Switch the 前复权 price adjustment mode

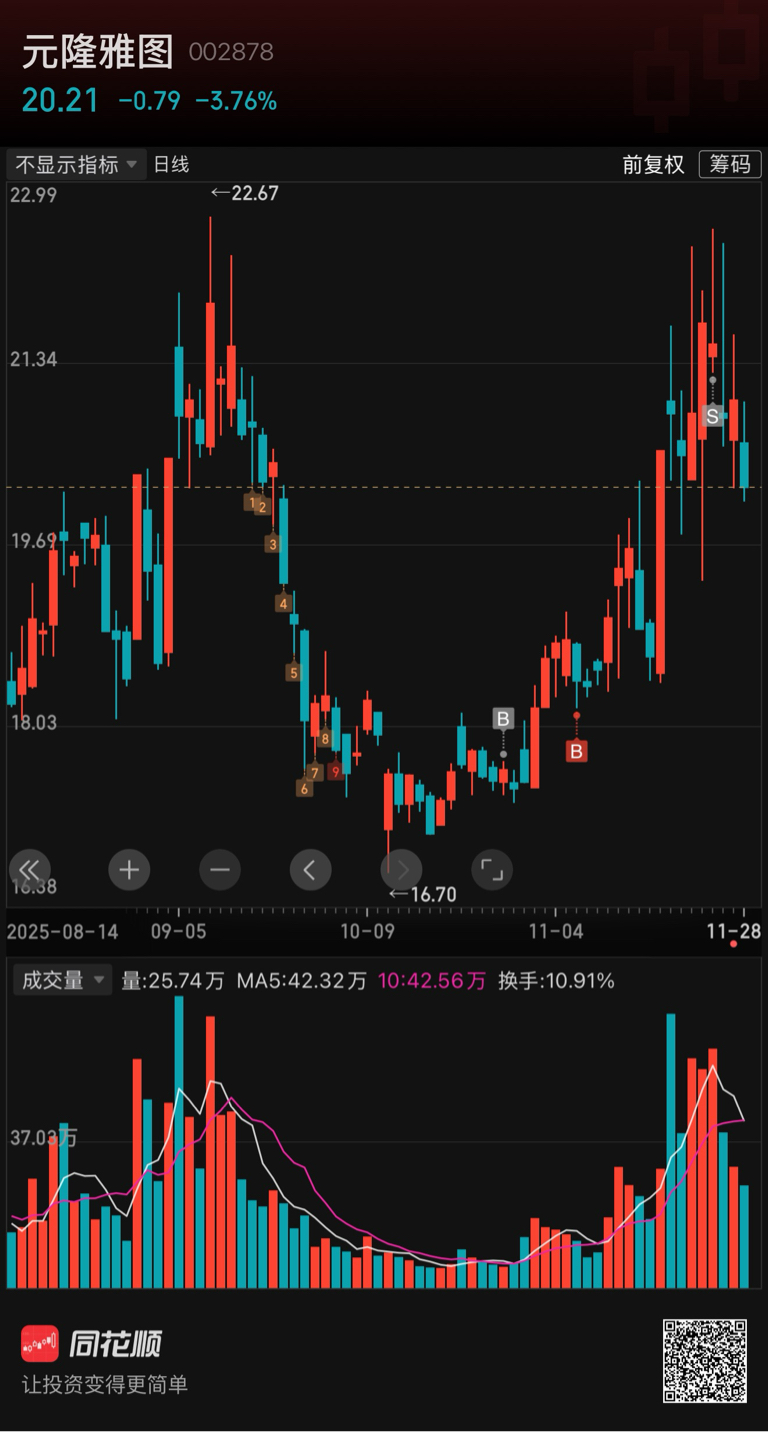[x=653, y=164]
